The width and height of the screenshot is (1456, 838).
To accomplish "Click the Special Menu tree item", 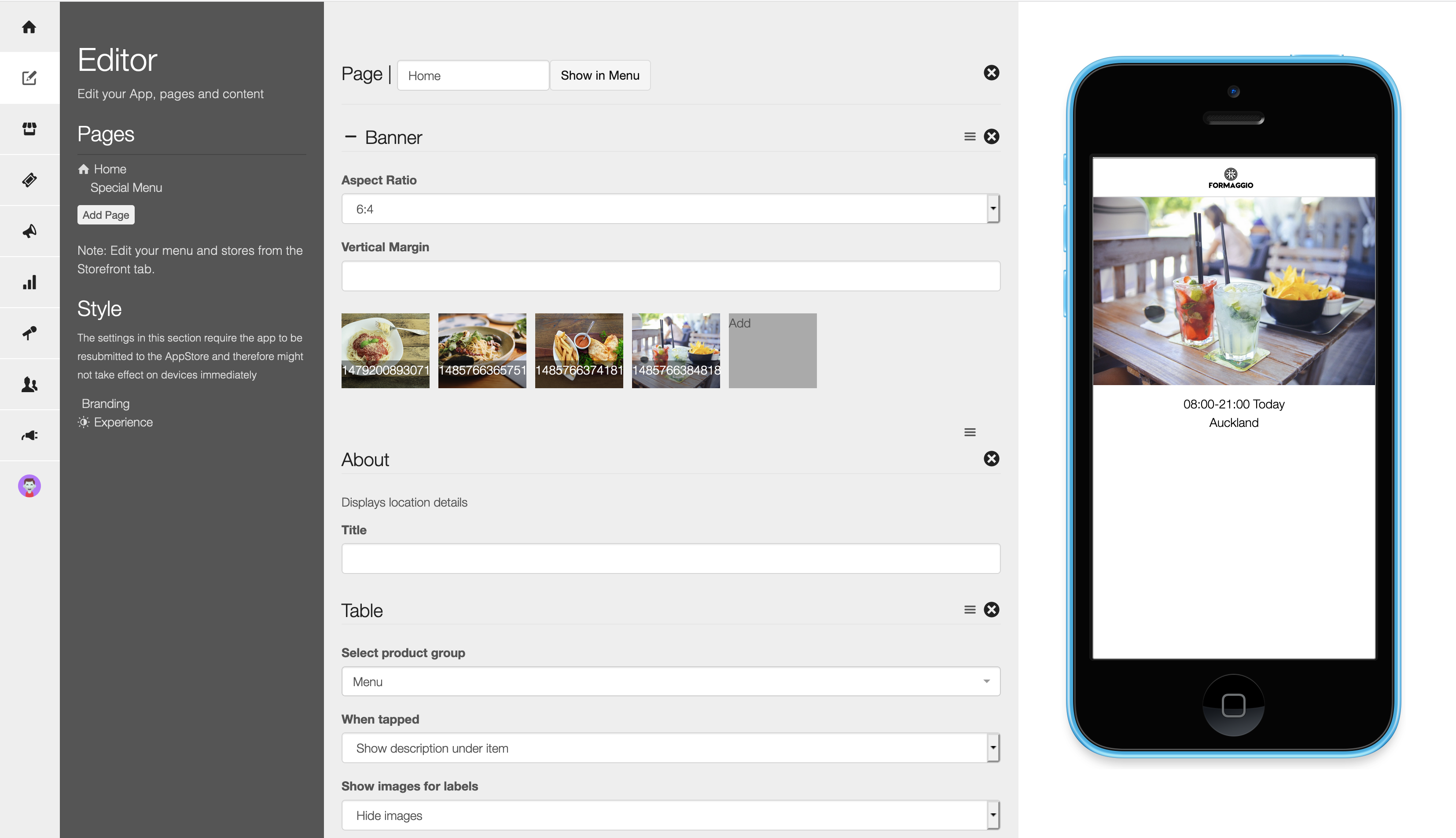I will point(127,187).
